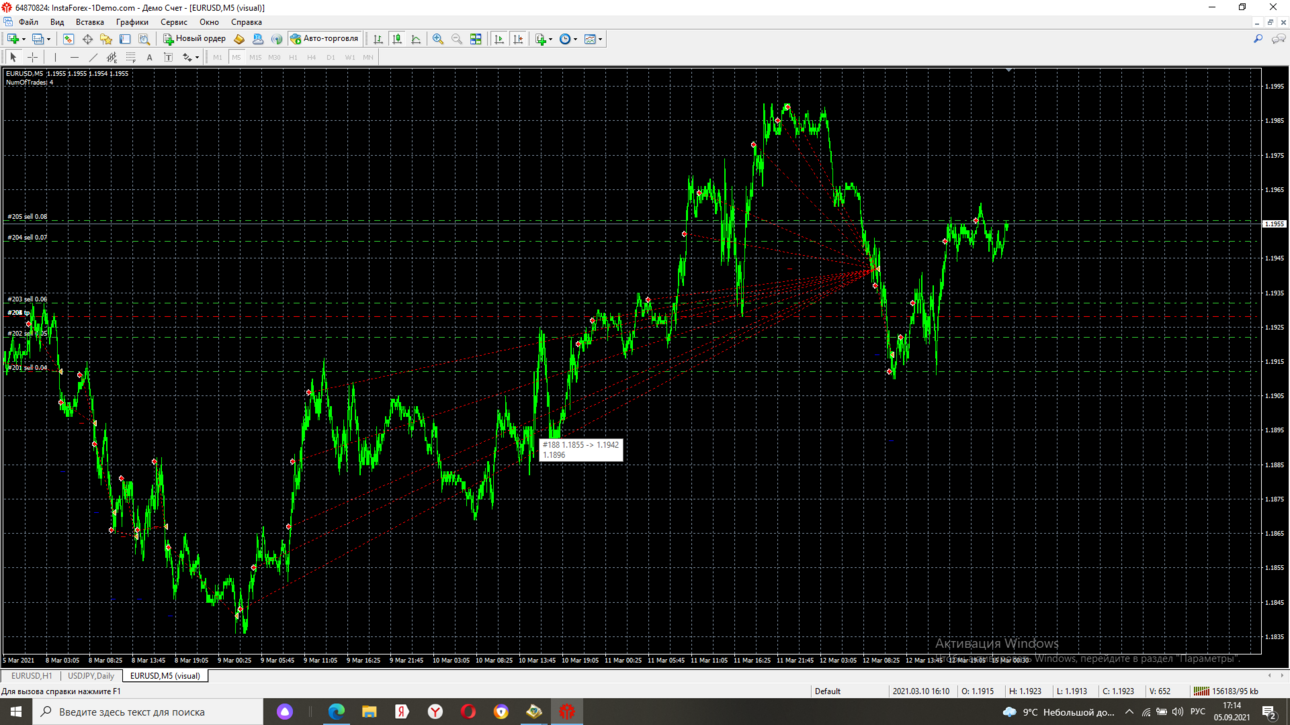The height and width of the screenshot is (725, 1290).
Task: Click the Windows taskbar search field
Action: [147, 712]
